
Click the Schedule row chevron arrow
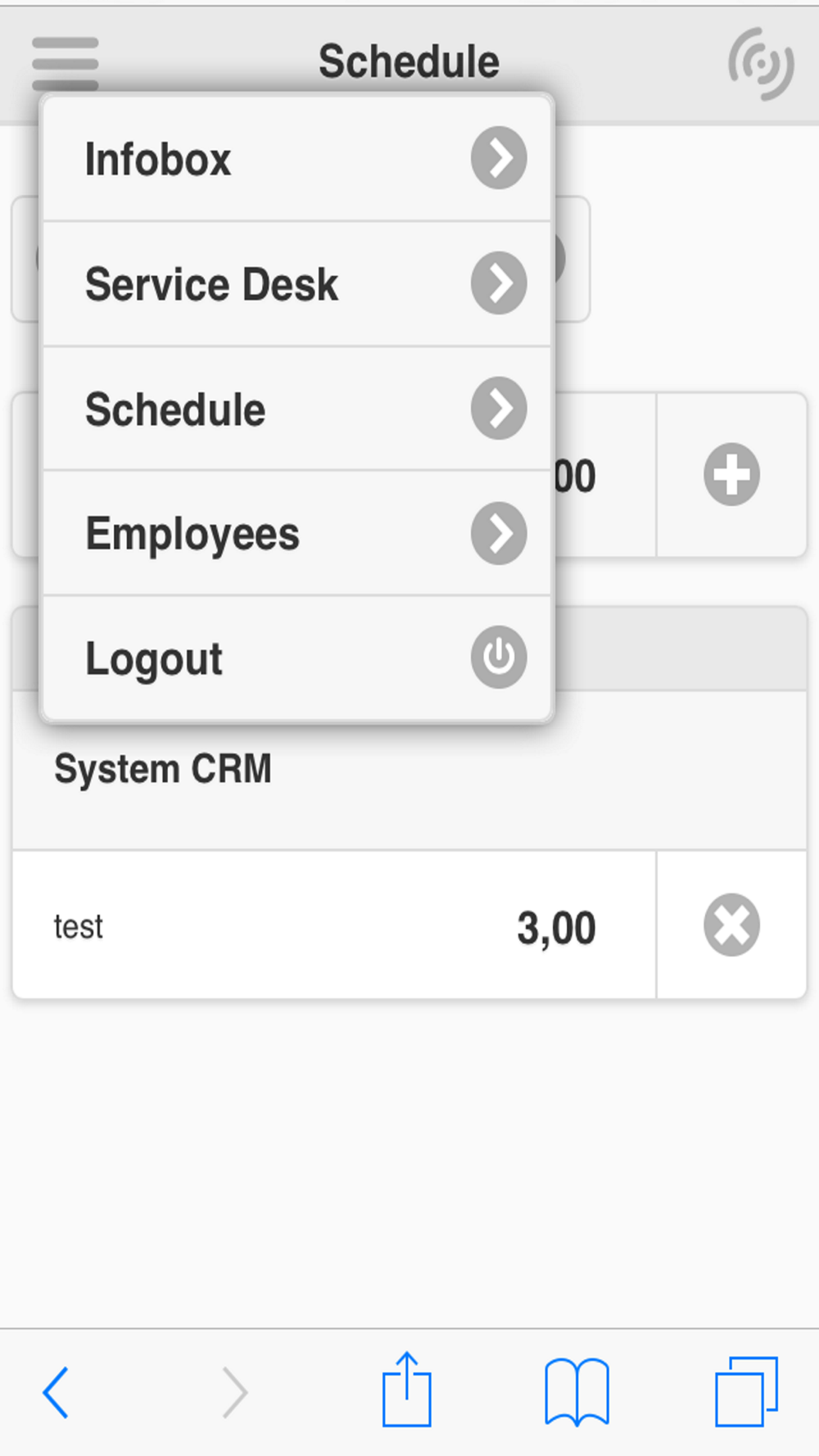point(498,409)
